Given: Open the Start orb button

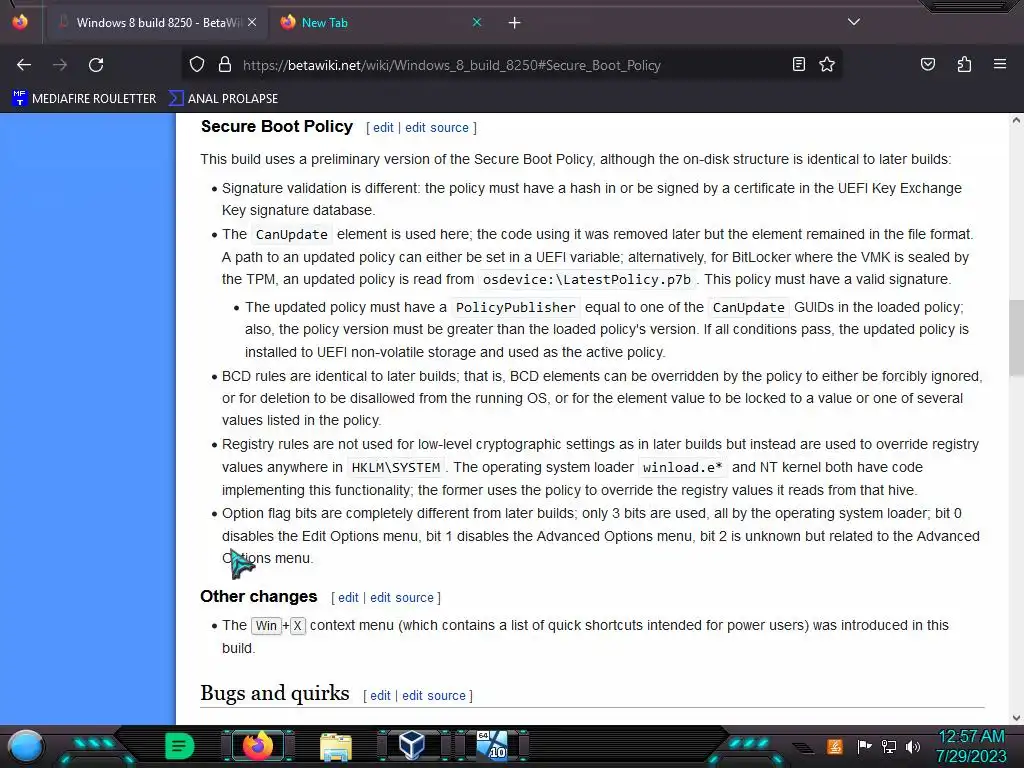Looking at the screenshot, I should 26,746.
